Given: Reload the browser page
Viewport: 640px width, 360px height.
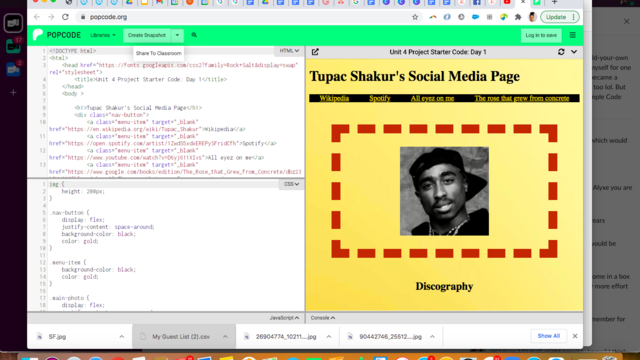Looking at the screenshot, I should tap(65, 17).
